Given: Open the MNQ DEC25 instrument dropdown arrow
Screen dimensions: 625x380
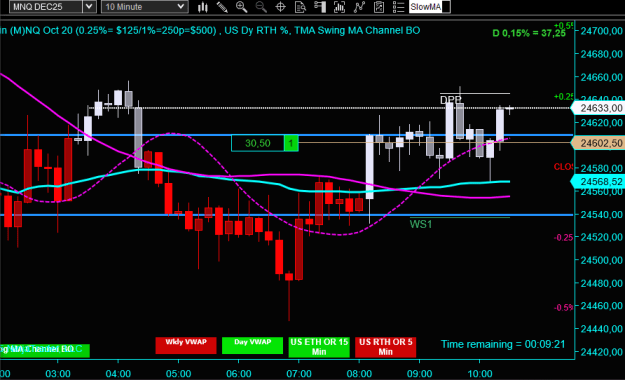Looking at the screenshot, I should pyautogui.click(x=89, y=7).
